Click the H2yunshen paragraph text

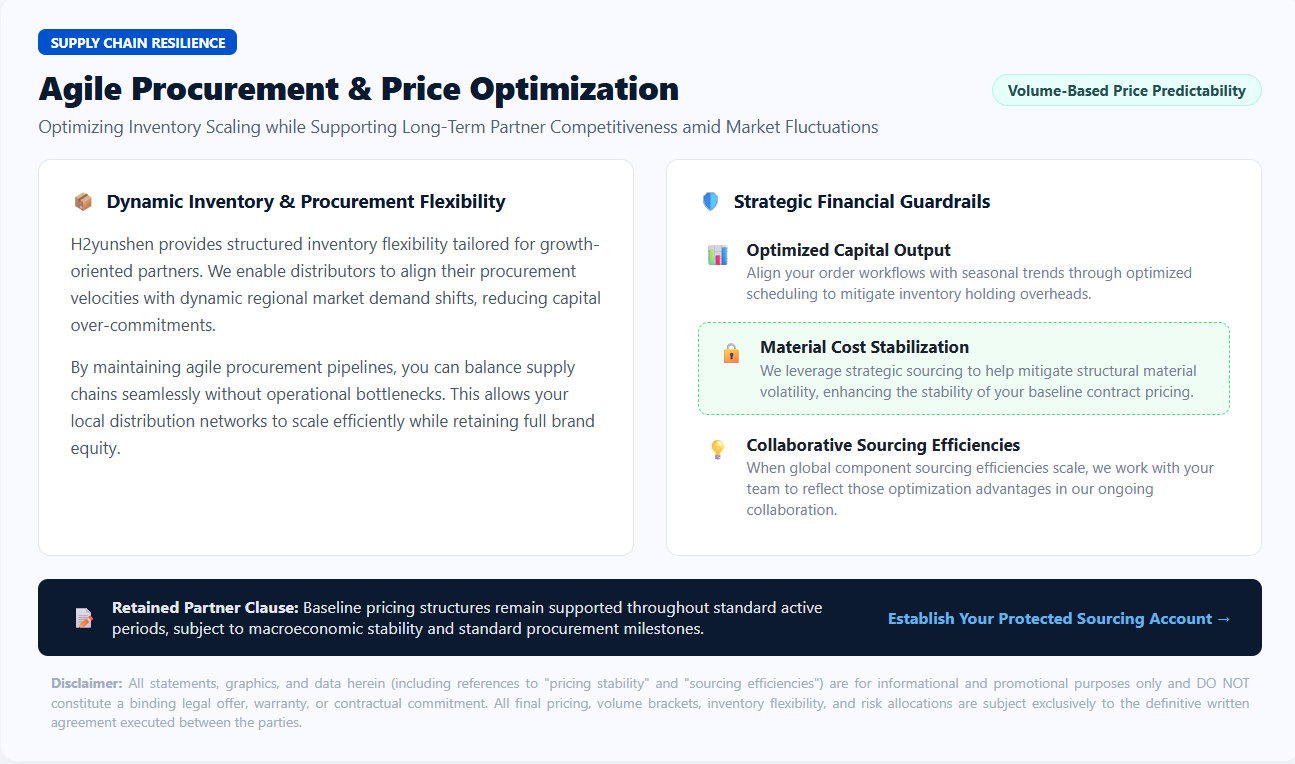pos(336,285)
